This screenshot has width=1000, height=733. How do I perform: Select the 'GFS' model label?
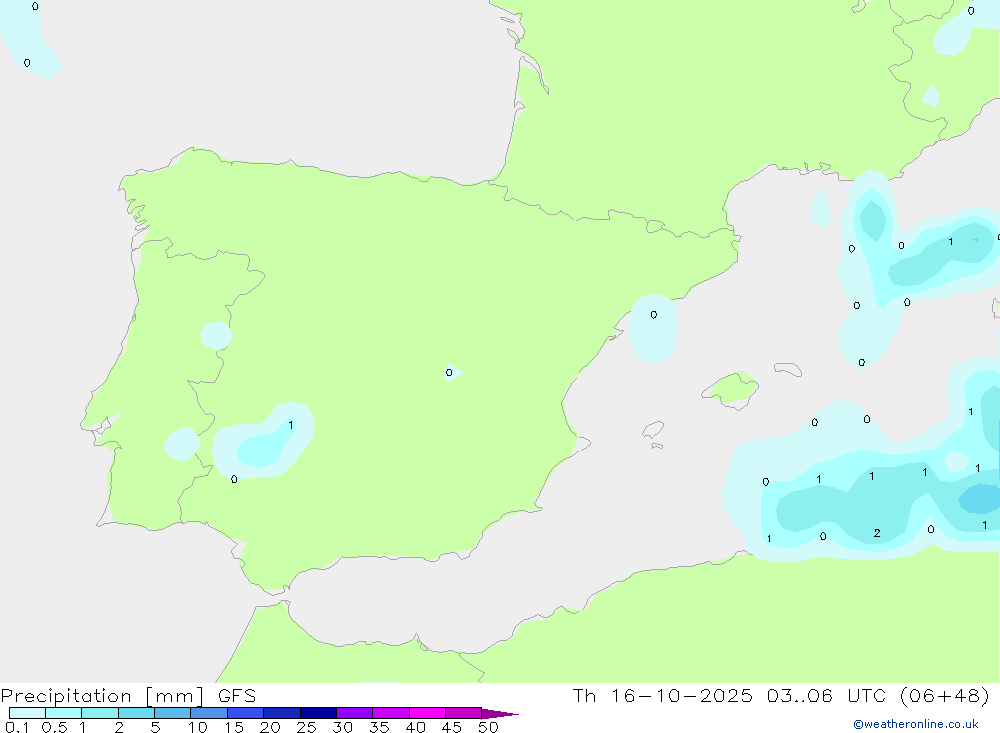237,695
